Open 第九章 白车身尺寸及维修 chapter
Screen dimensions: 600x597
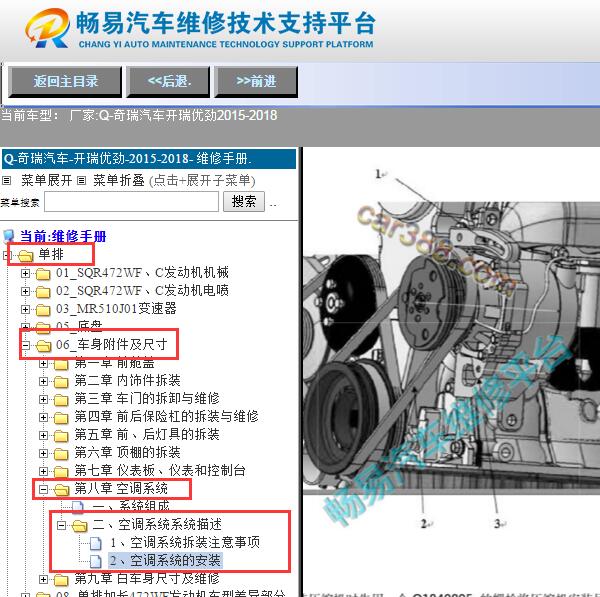point(147,579)
